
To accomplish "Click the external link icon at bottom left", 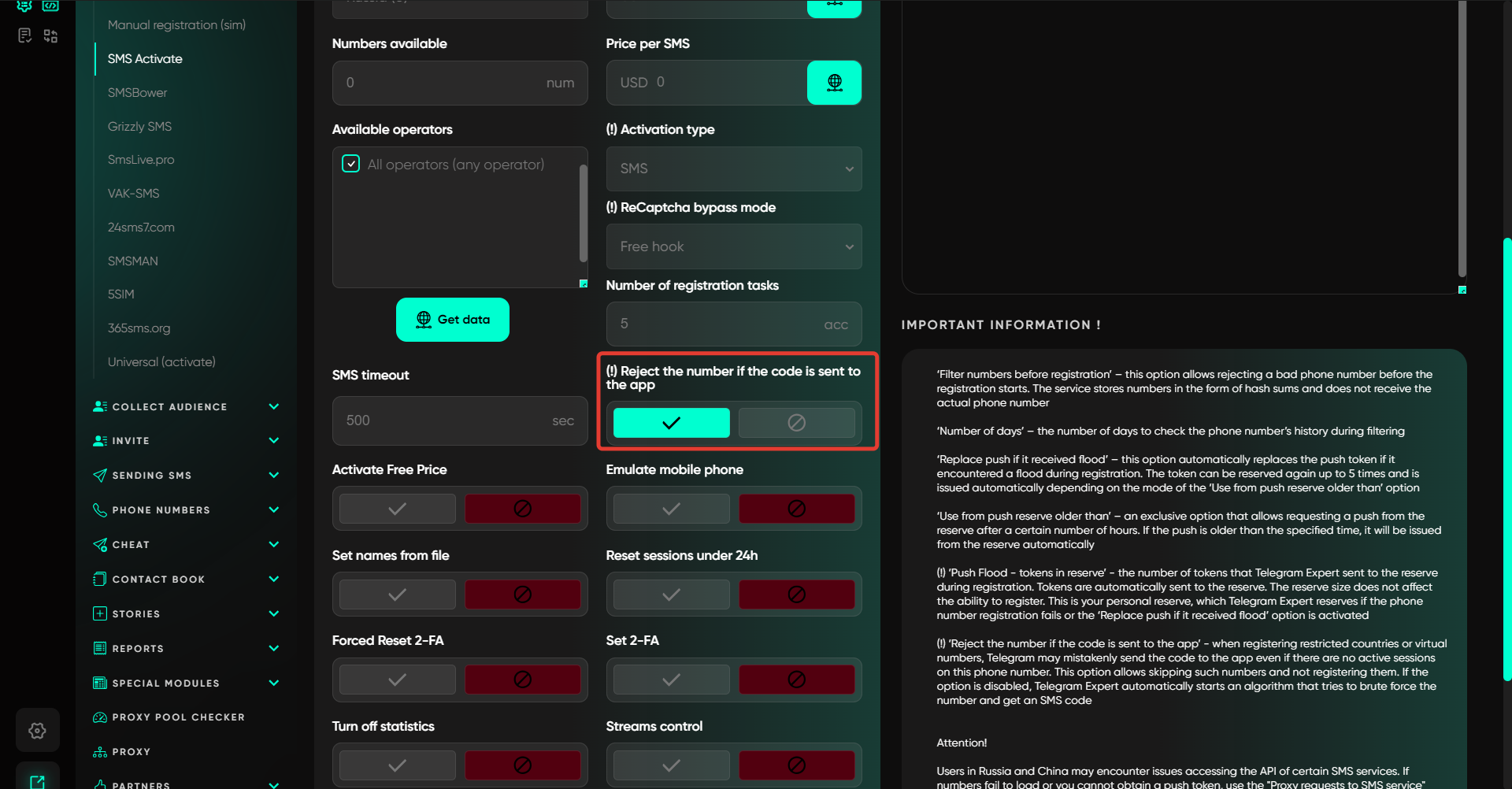I will (x=37, y=780).
